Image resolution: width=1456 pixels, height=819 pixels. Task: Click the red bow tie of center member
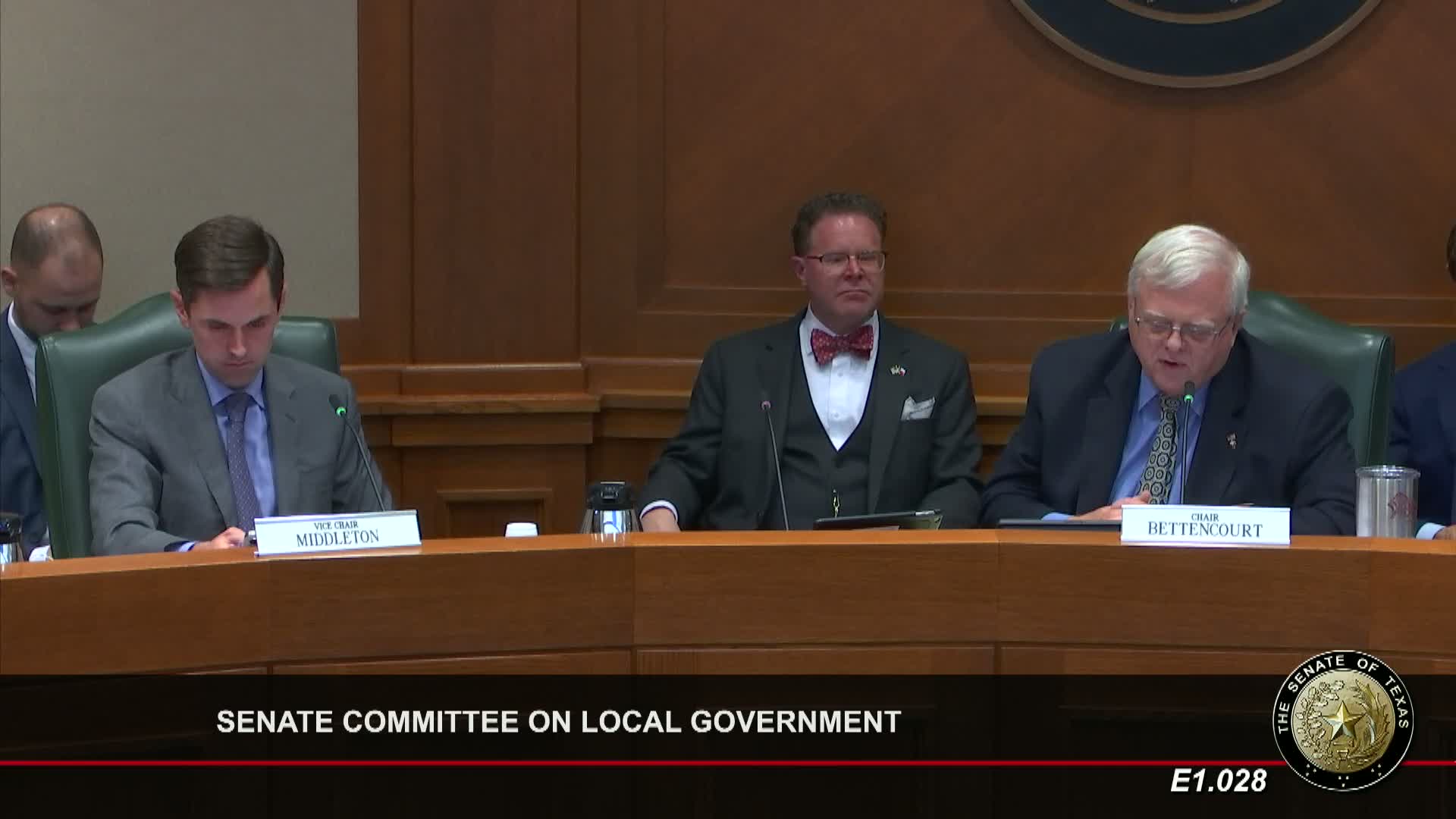click(840, 343)
